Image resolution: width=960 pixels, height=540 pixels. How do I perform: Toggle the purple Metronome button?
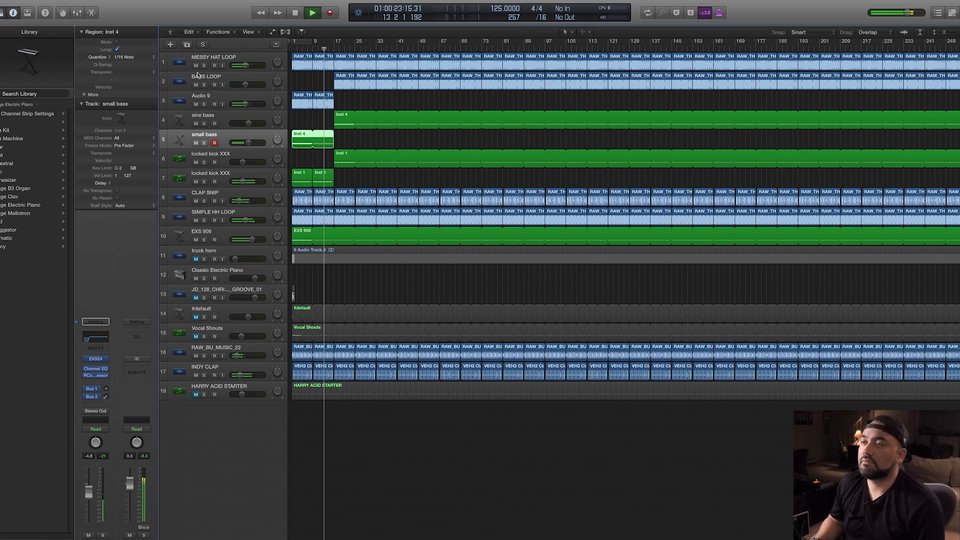pyautogui.click(x=719, y=12)
